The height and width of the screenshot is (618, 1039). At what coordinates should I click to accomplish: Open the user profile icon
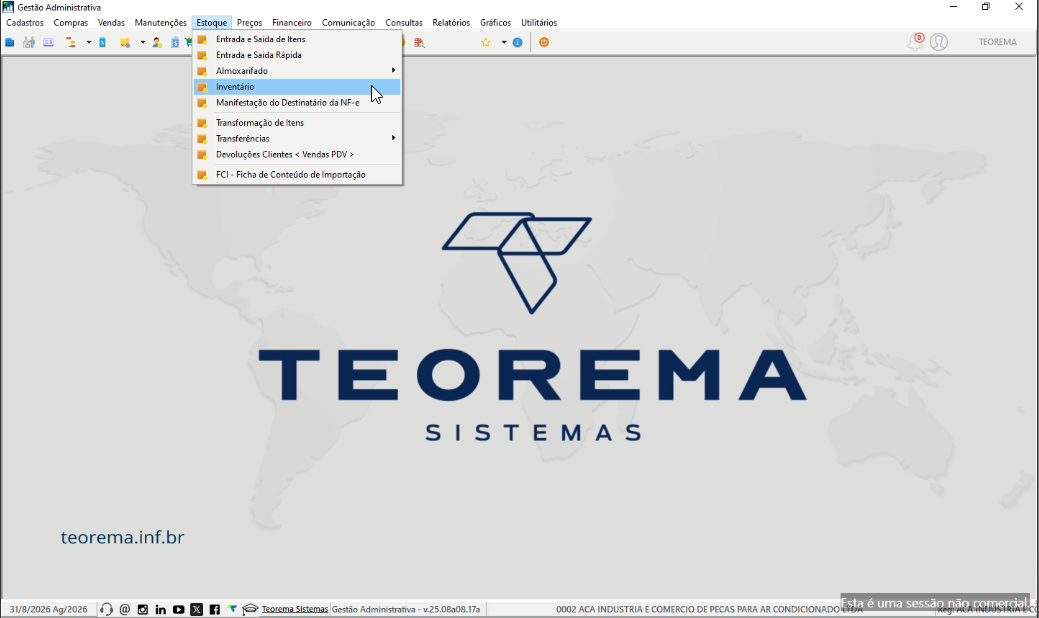[938, 42]
